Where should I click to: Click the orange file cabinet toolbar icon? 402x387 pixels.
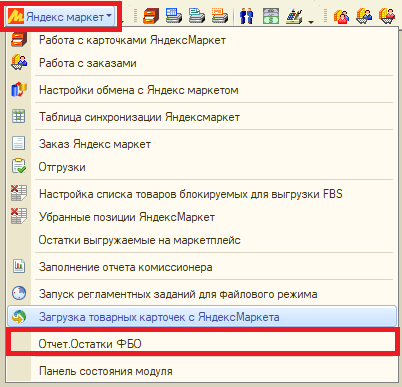[x=151, y=16]
